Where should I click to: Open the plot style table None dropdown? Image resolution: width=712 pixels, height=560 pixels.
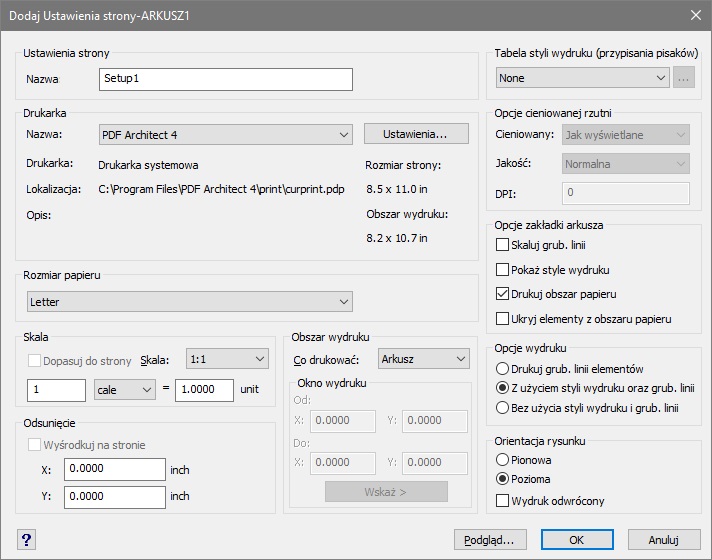[583, 78]
